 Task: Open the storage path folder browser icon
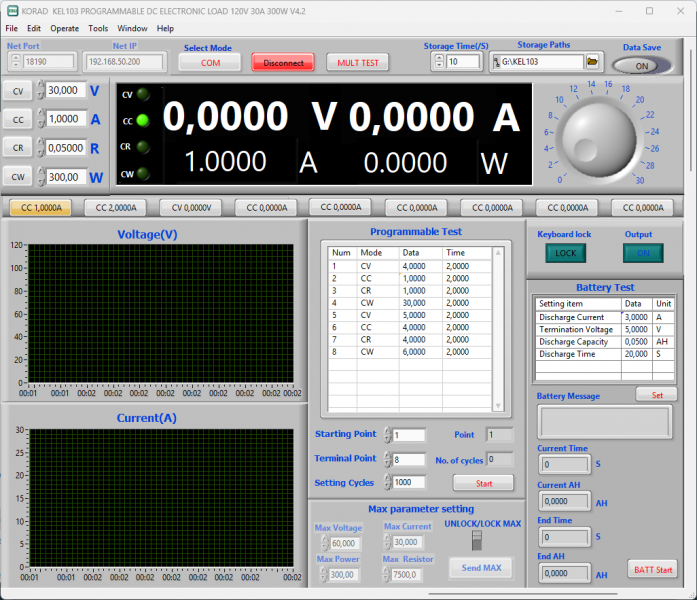592,62
